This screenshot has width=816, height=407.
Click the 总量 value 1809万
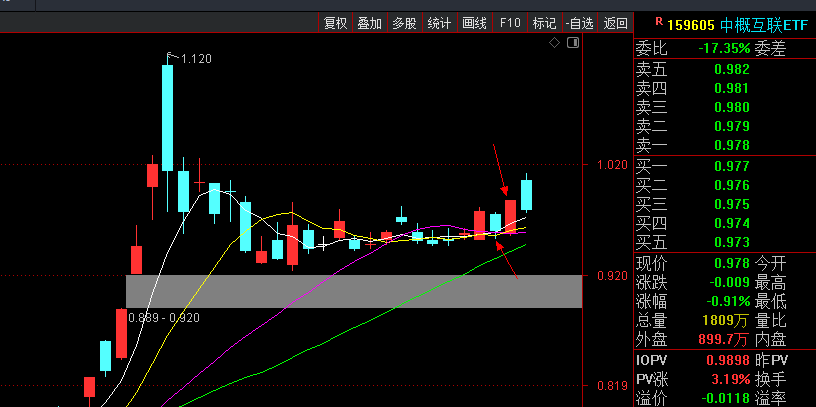pos(726,320)
